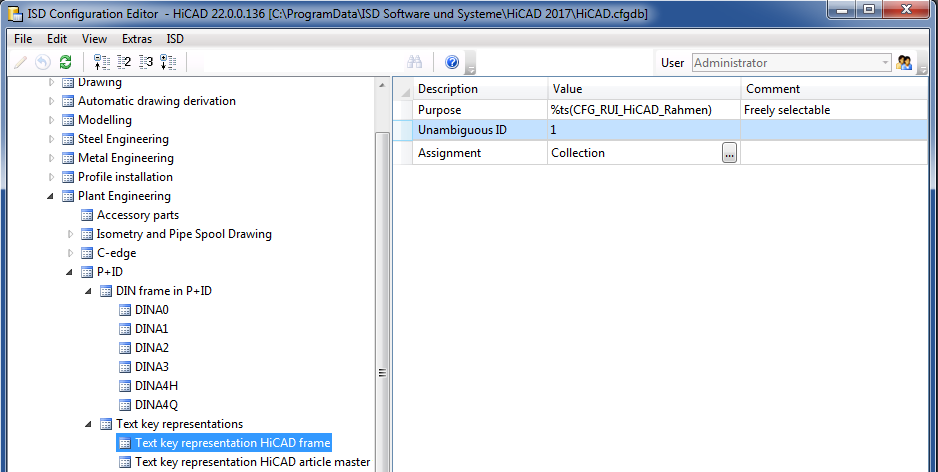Open the toolbar options arrow beside help icon

click(471, 65)
